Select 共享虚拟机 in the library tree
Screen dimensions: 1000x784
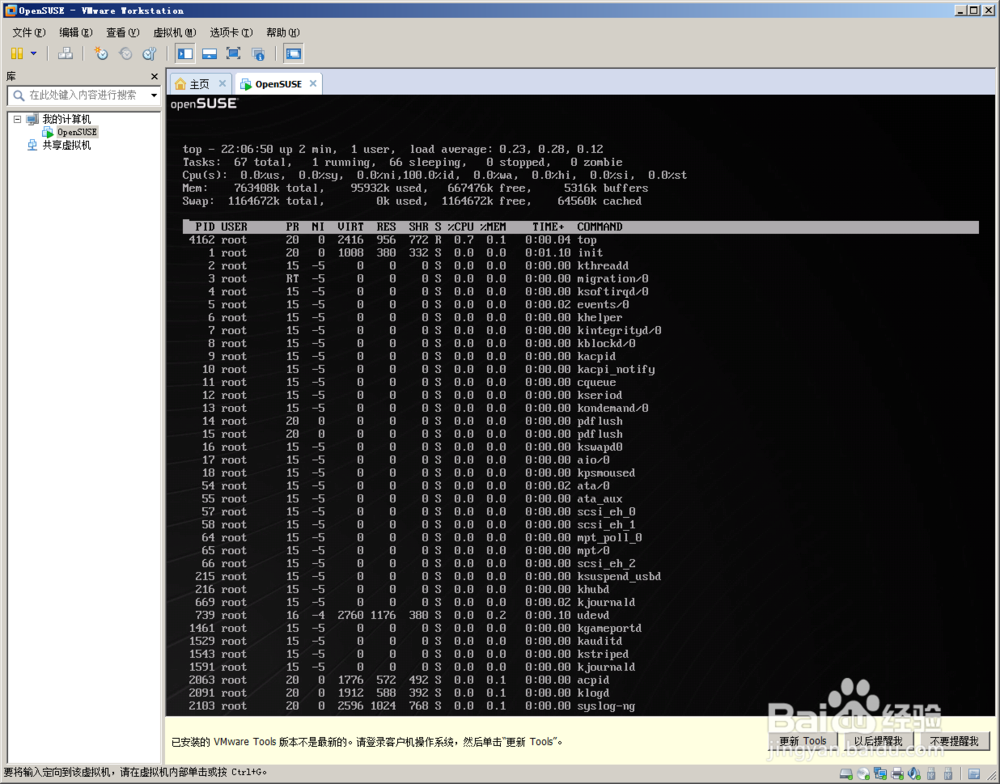pyautogui.click(x=66, y=145)
